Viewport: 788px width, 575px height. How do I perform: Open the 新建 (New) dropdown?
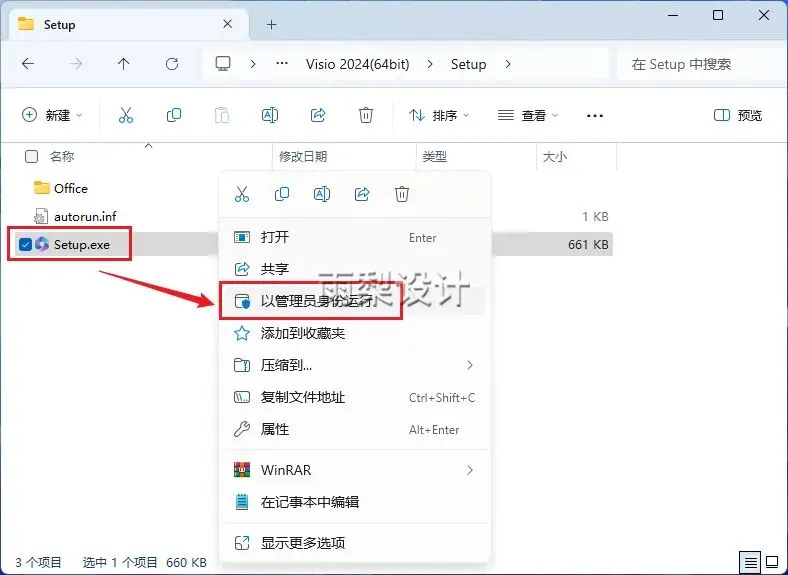[52, 116]
